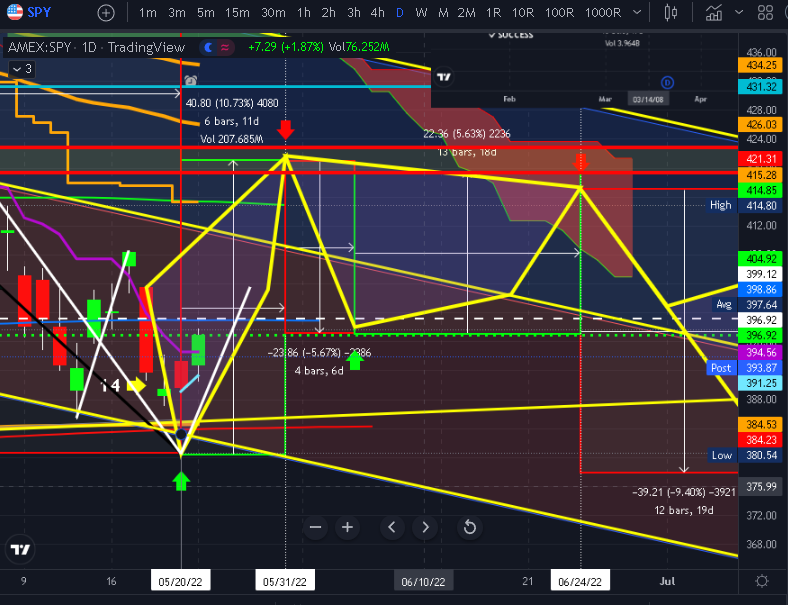Click the 22.36 (5.63%) 2236 measurement text
This screenshot has width=788, height=605.
click(x=466, y=134)
